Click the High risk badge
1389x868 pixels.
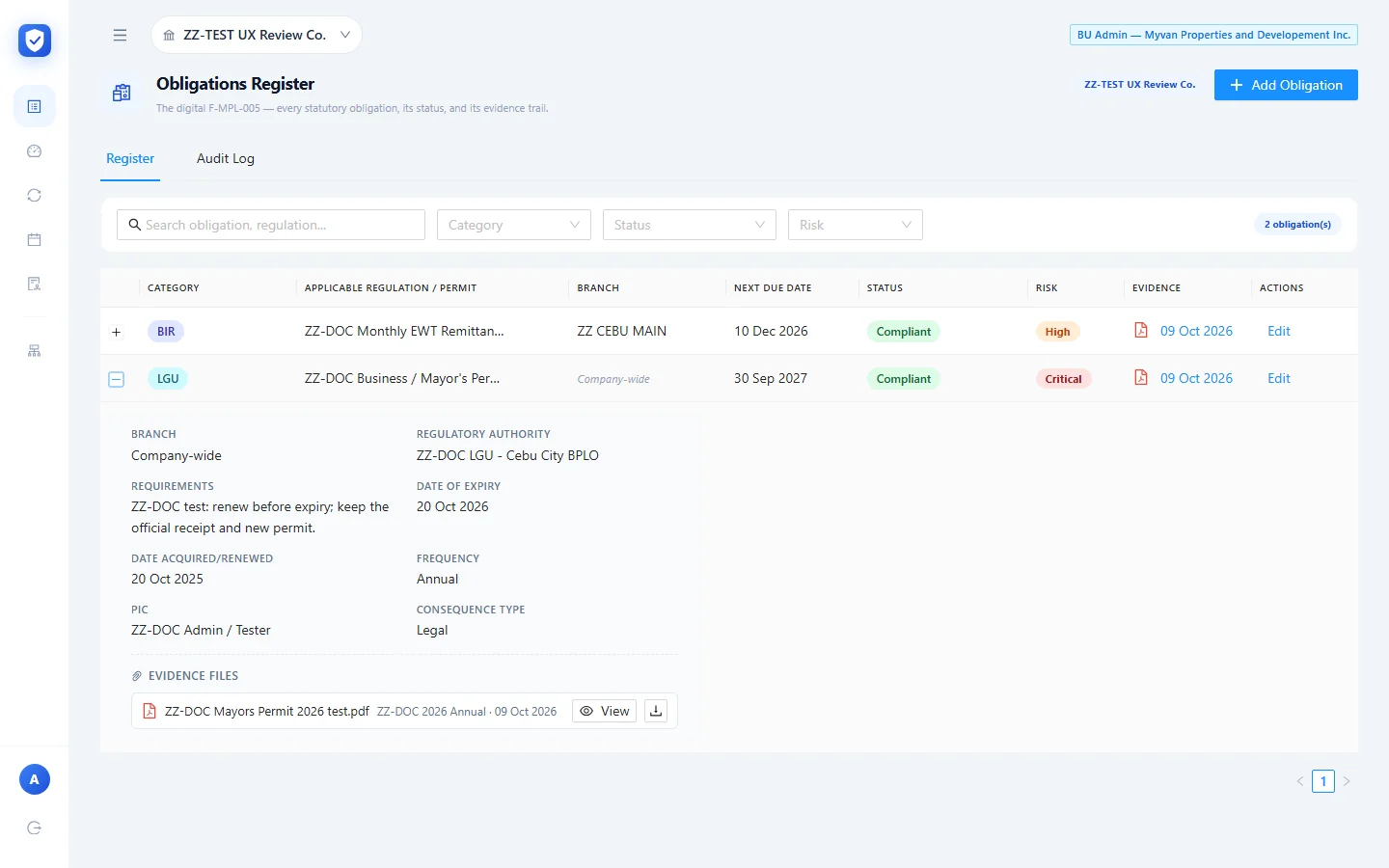point(1057,332)
